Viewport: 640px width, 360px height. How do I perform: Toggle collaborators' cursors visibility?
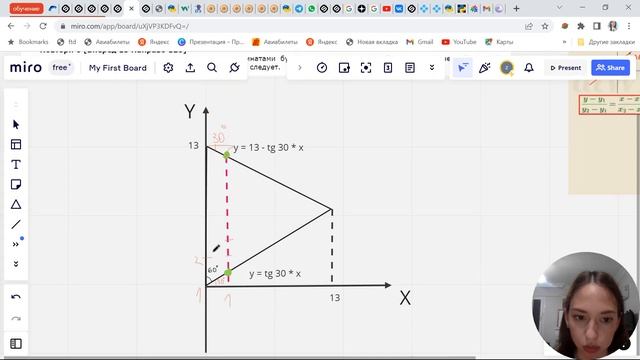click(463, 68)
